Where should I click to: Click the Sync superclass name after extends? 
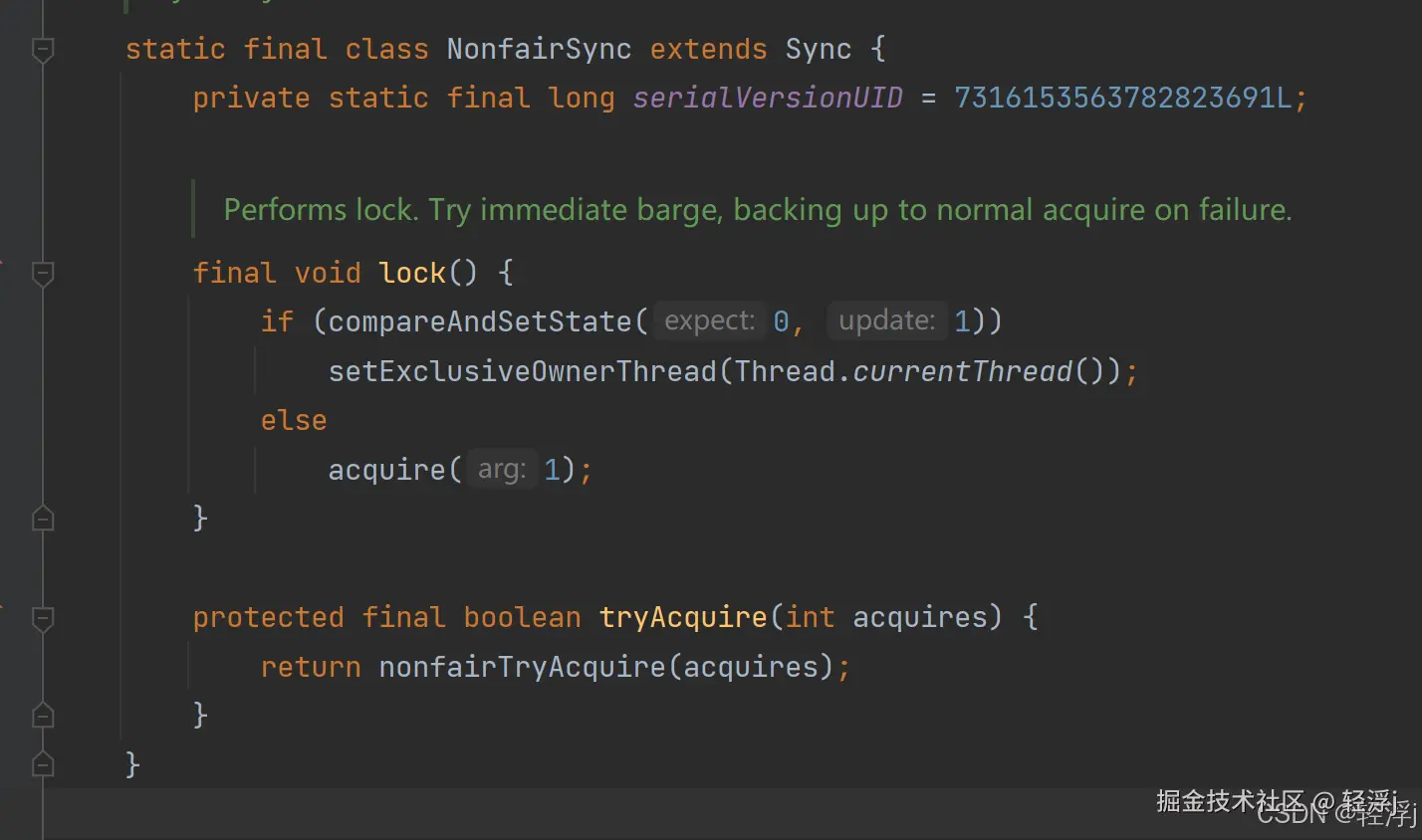tap(819, 49)
